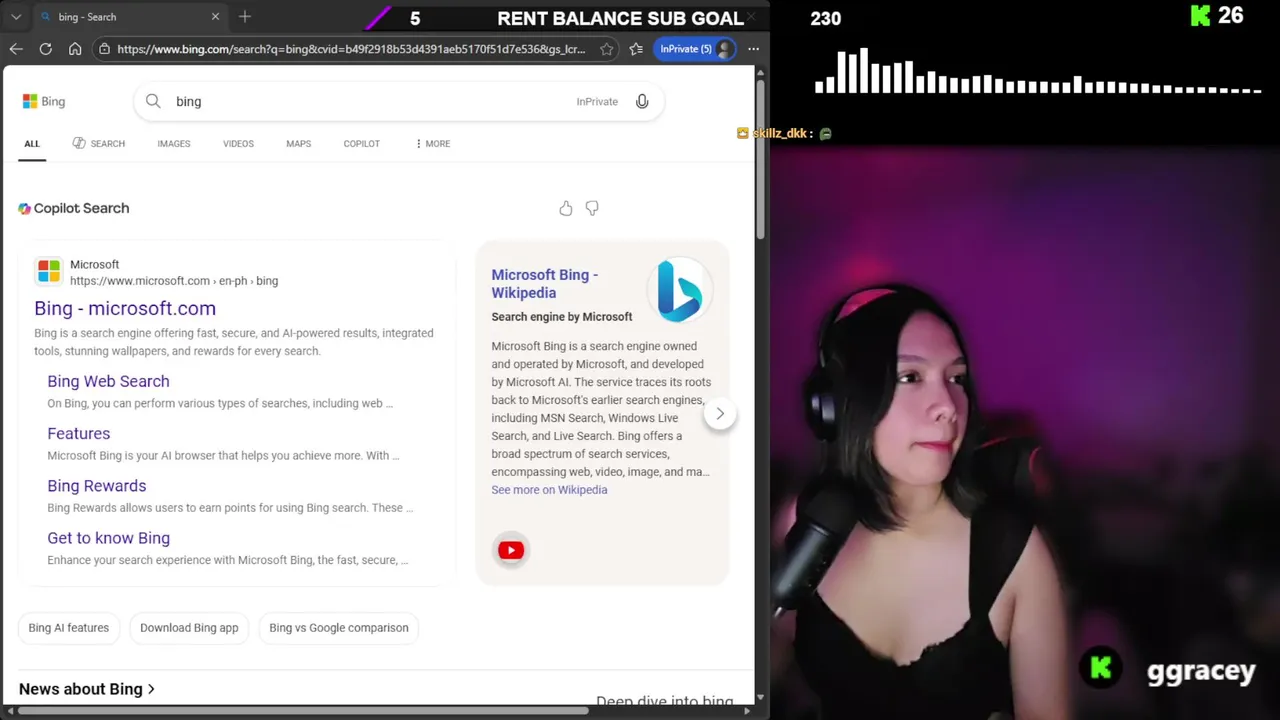The width and height of the screenshot is (1280, 720).
Task: Open the favorites list icon
Action: pos(636,49)
